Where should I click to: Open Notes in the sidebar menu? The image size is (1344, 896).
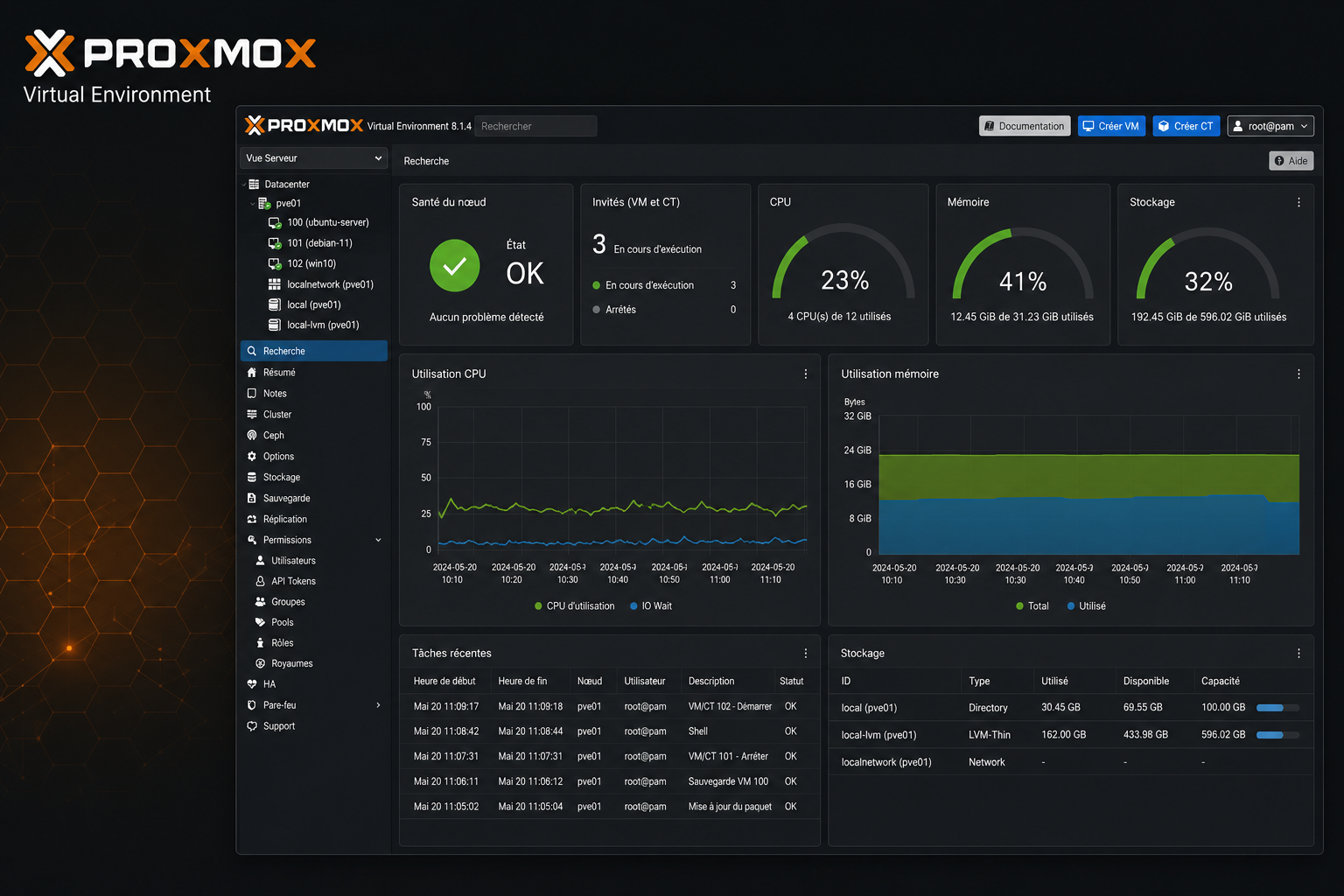(313, 394)
